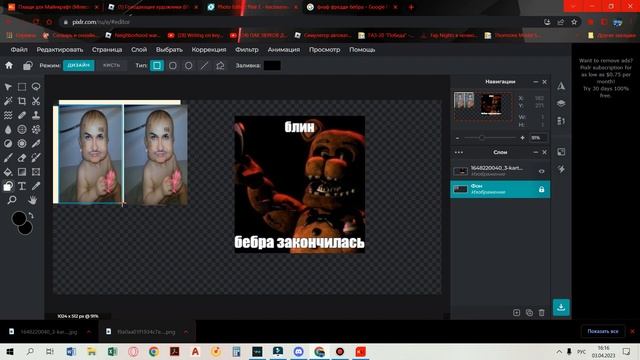This screenshot has width=640, height=360.
Task: Choose line shape type
Action: tap(204, 65)
